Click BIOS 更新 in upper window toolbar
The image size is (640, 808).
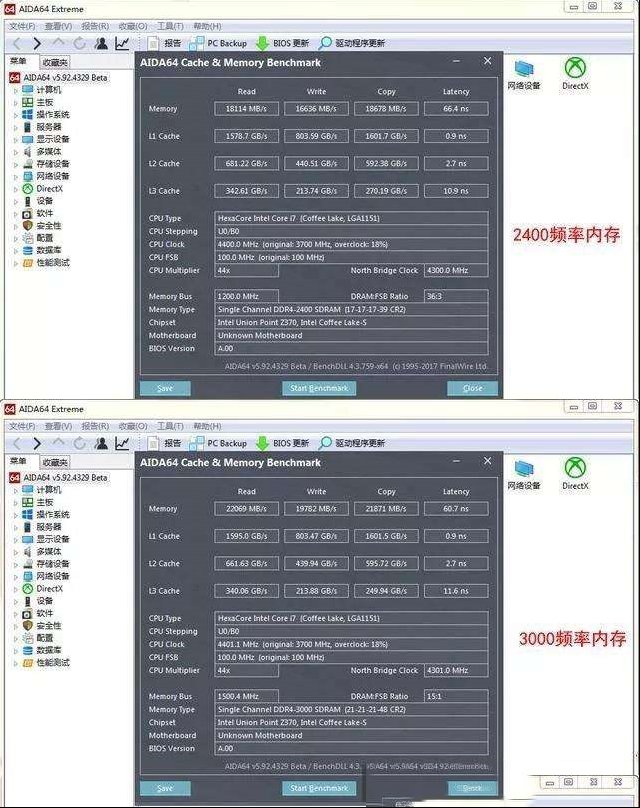(283, 43)
